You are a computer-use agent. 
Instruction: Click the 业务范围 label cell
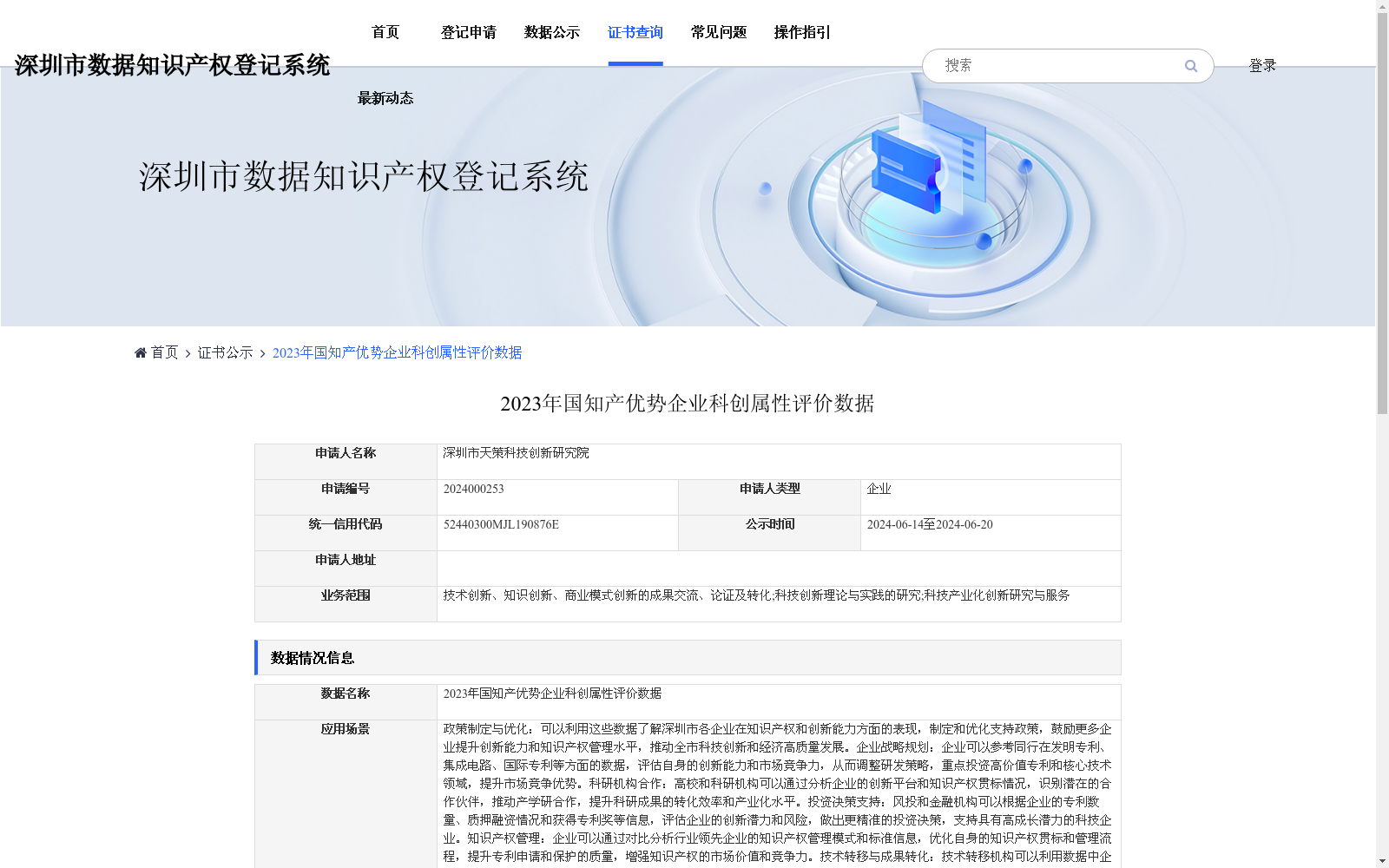pos(346,604)
